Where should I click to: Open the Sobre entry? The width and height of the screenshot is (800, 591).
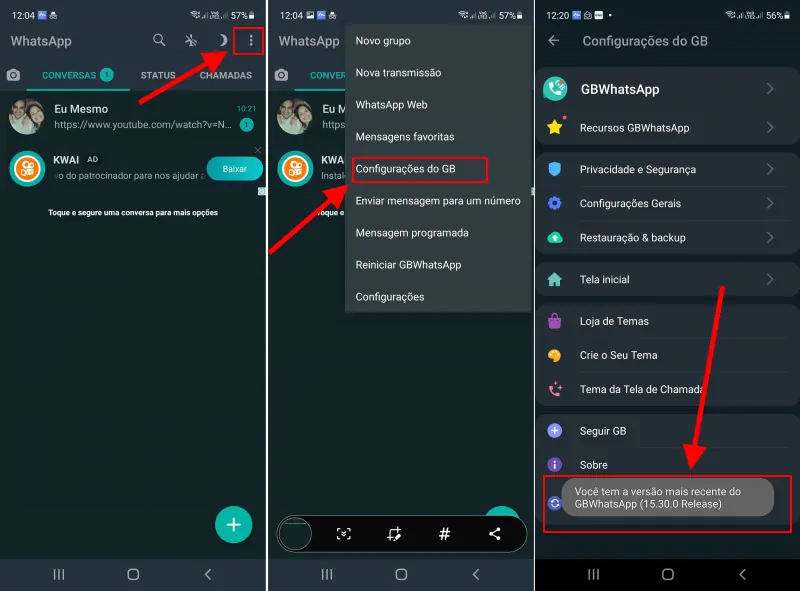tap(667, 463)
